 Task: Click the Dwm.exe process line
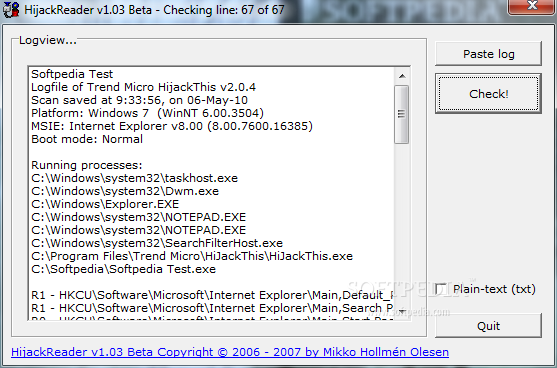[125, 191]
